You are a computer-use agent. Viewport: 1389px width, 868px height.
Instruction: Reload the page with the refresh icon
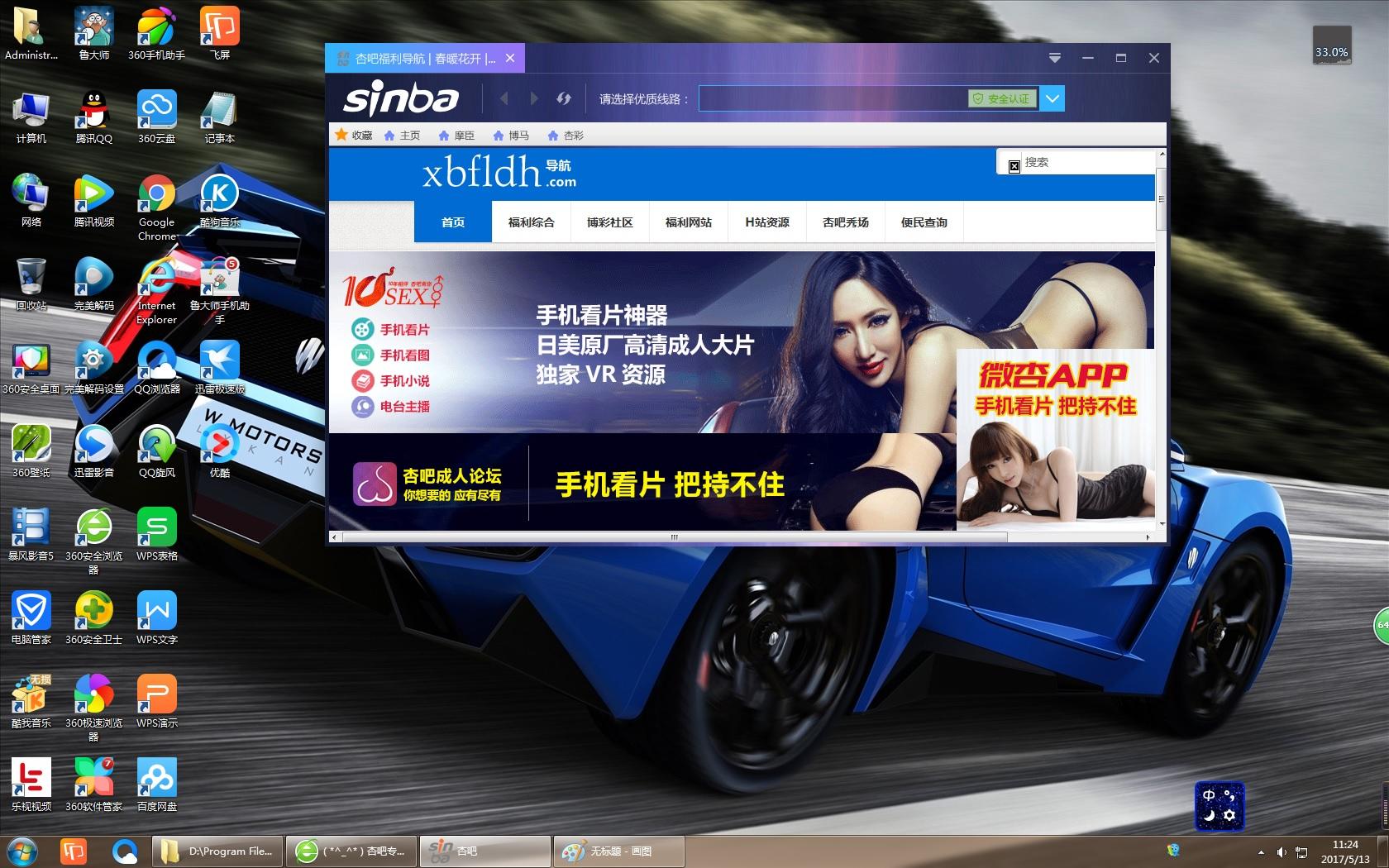coord(564,98)
